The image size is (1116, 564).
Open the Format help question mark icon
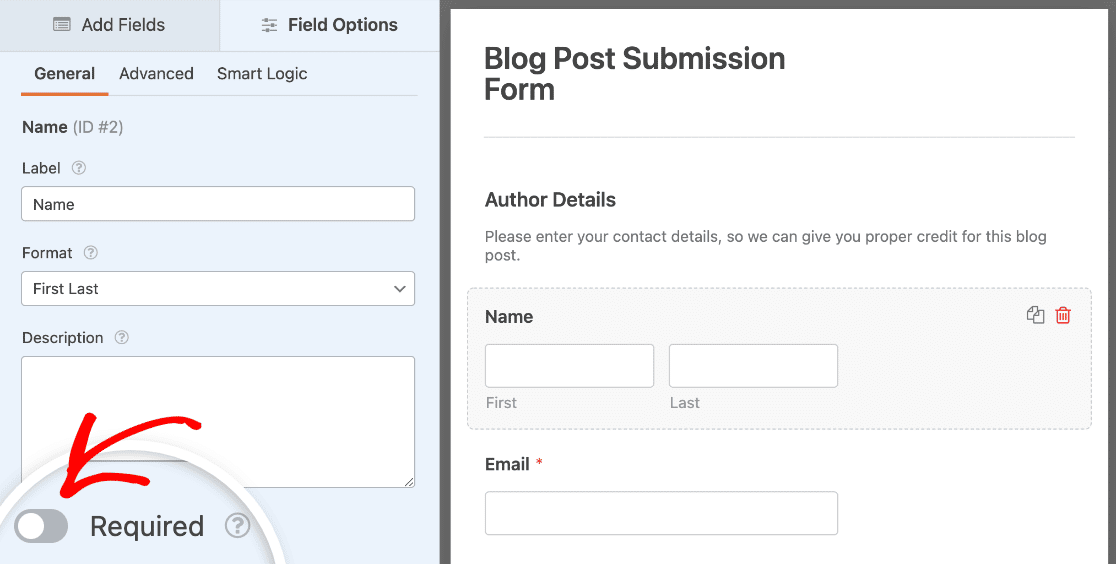pyautogui.click(x=90, y=253)
